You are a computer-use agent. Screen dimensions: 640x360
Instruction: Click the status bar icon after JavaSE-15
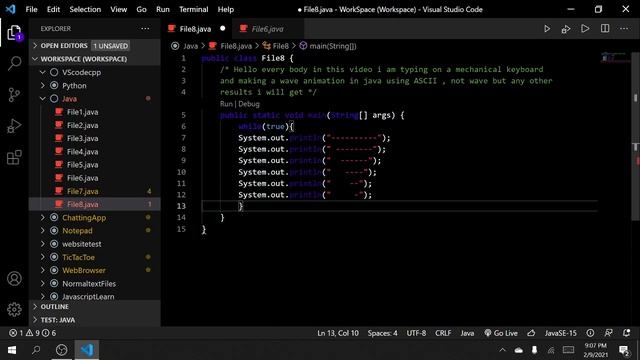590,333
